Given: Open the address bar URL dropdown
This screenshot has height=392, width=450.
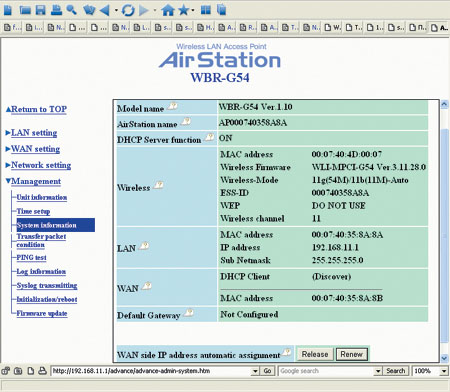Looking at the screenshot, I should 255,371.
